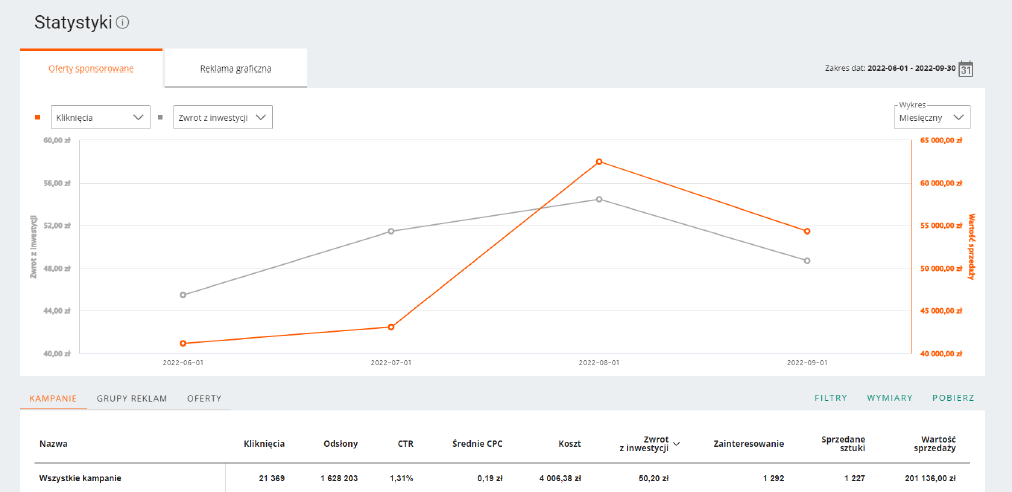Click the orange peak point at 2022-08-01

click(599, 161)
